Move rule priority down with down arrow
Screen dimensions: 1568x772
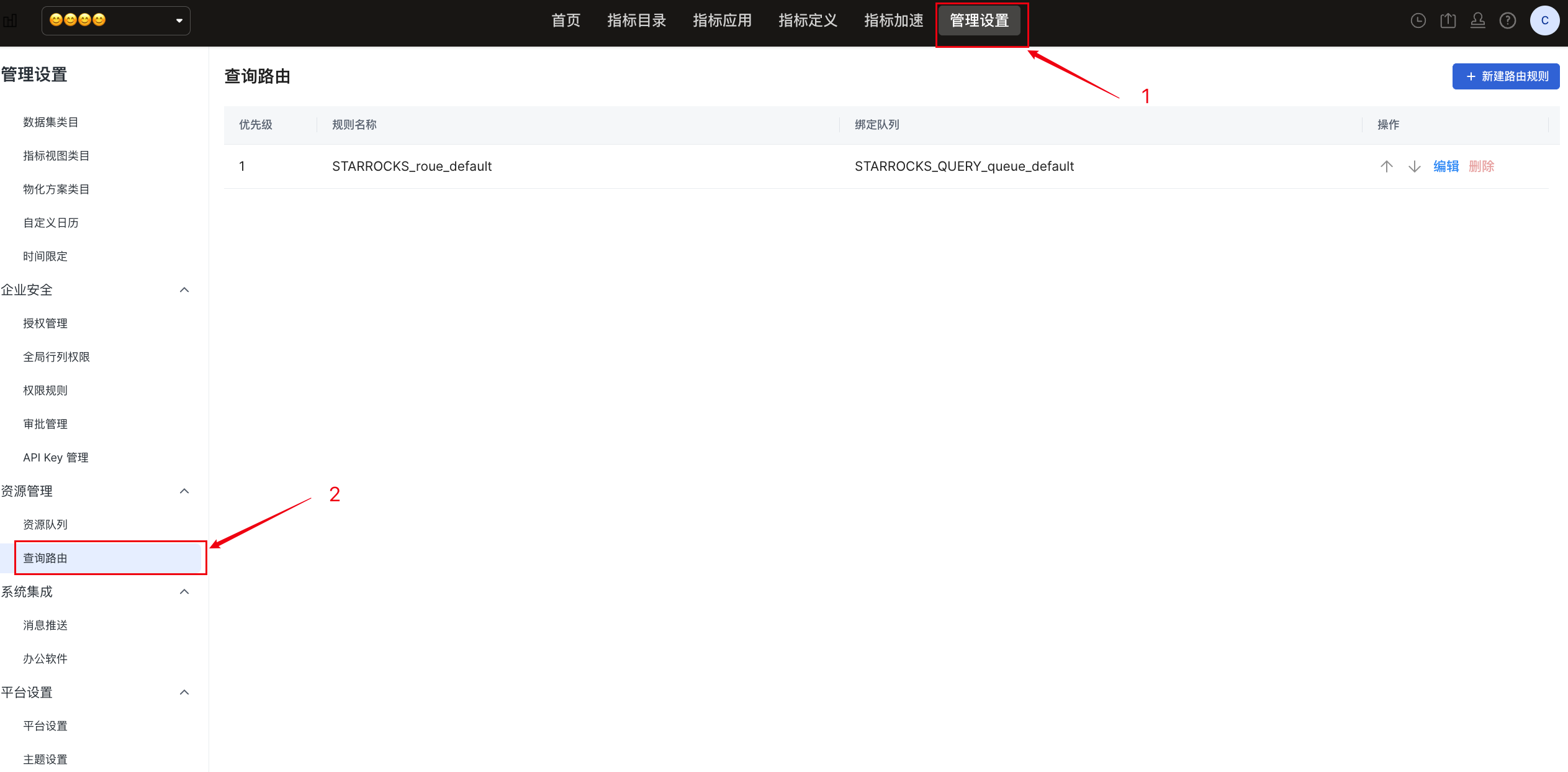(x=1414, y=166)
